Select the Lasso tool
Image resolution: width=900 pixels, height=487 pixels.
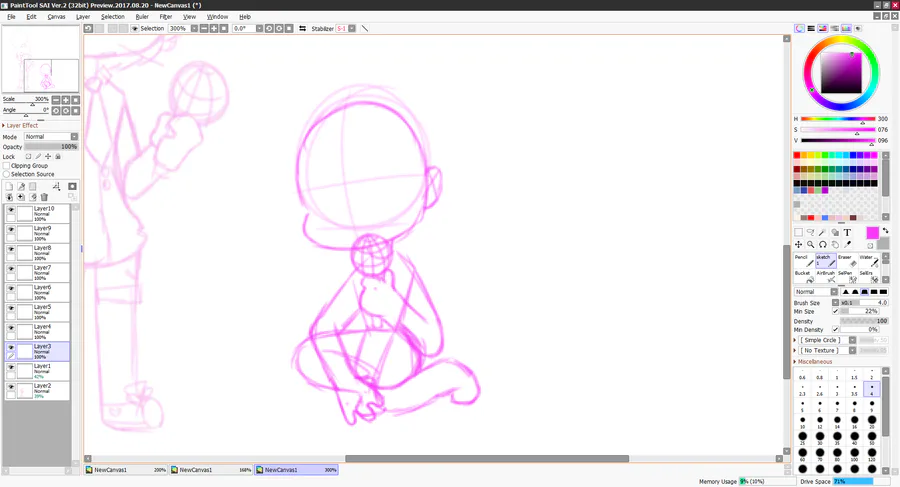(810, 233)
